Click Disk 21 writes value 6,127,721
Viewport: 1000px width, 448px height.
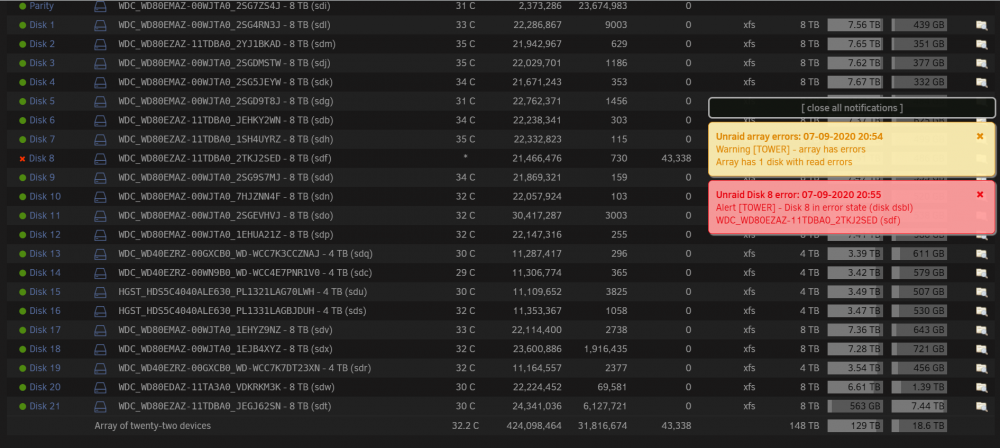[605, 407]
